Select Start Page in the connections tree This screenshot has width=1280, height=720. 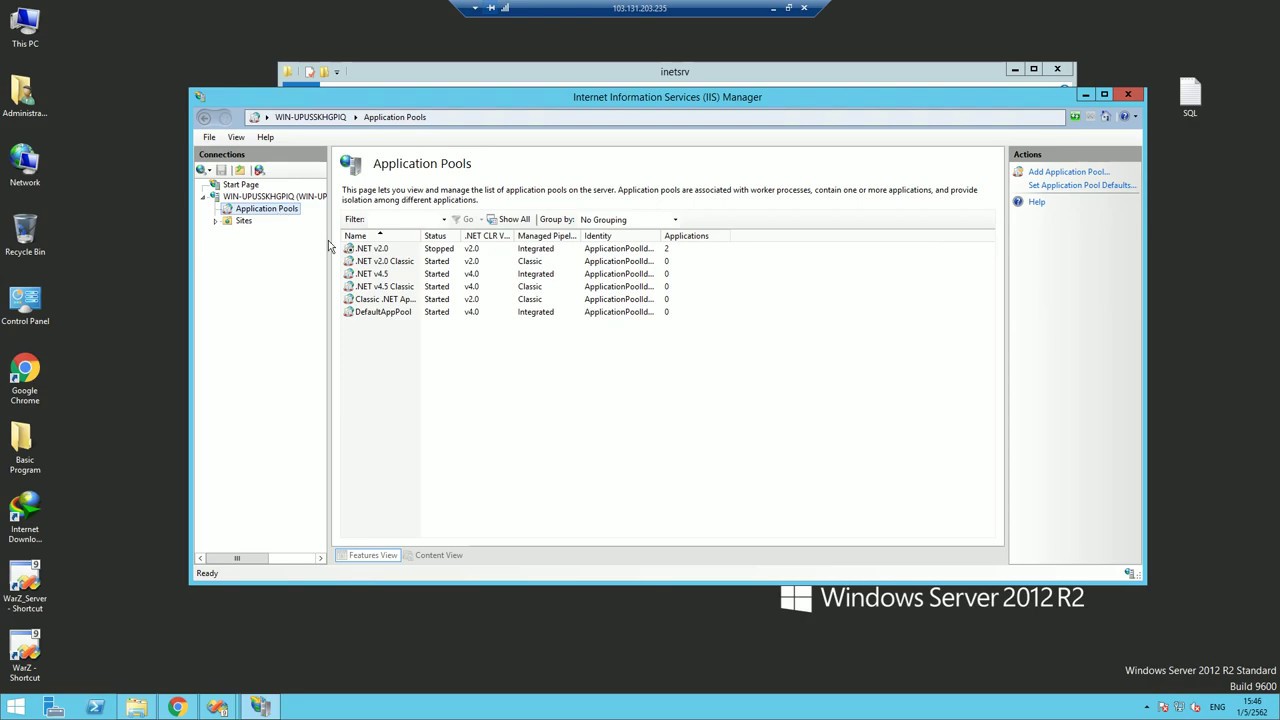(240, 185)
